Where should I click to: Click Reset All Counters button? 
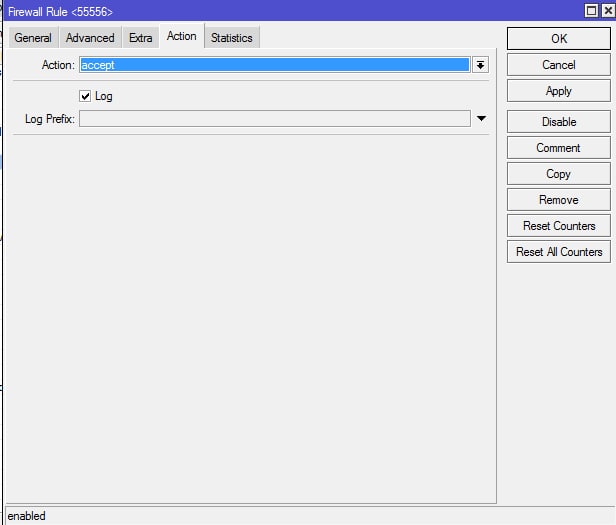coord(559,251)
